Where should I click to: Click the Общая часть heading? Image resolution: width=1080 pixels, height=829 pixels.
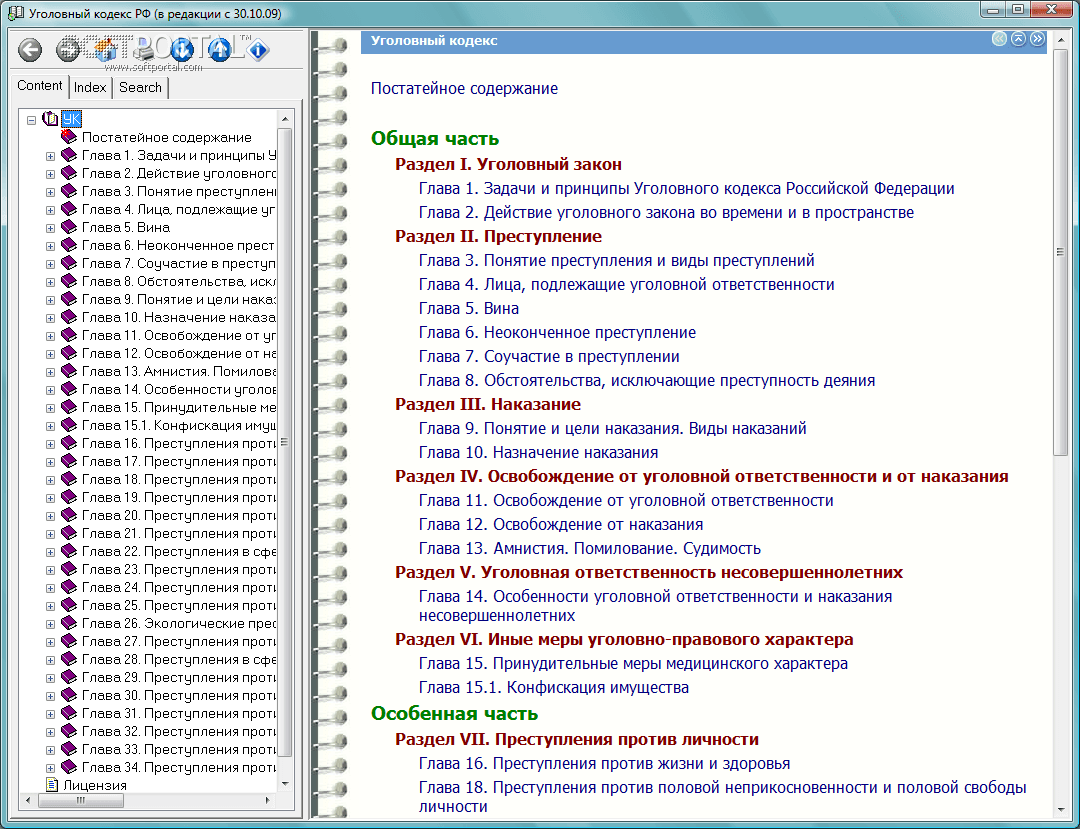435,138
